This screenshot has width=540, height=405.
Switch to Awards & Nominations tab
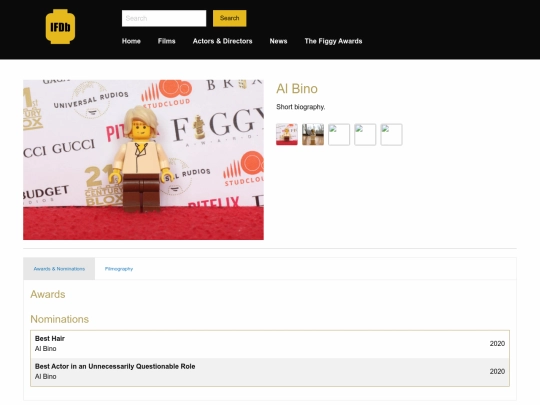(59, 269)
